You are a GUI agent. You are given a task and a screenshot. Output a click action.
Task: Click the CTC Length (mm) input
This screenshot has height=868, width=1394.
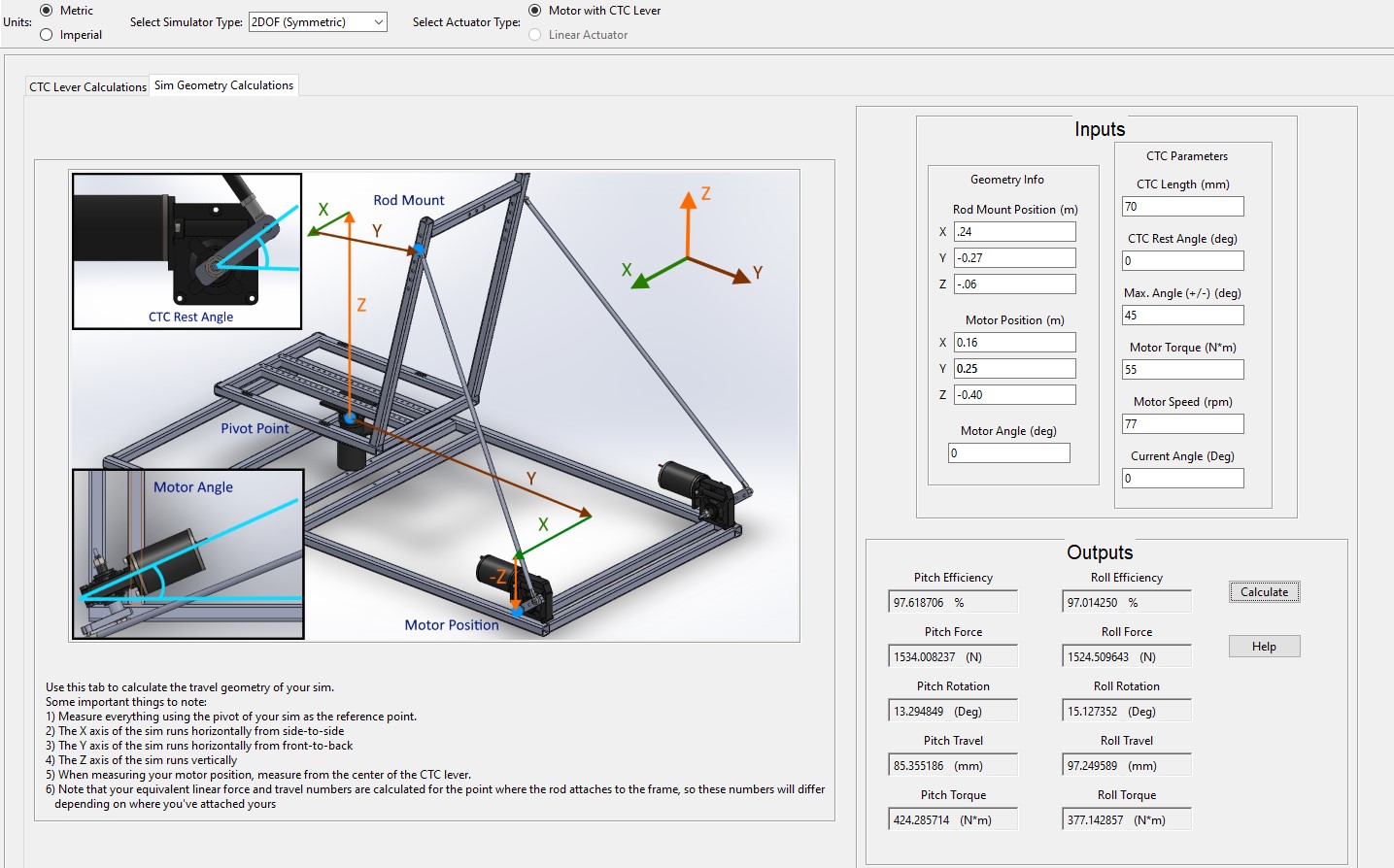tap(1182, 207)
